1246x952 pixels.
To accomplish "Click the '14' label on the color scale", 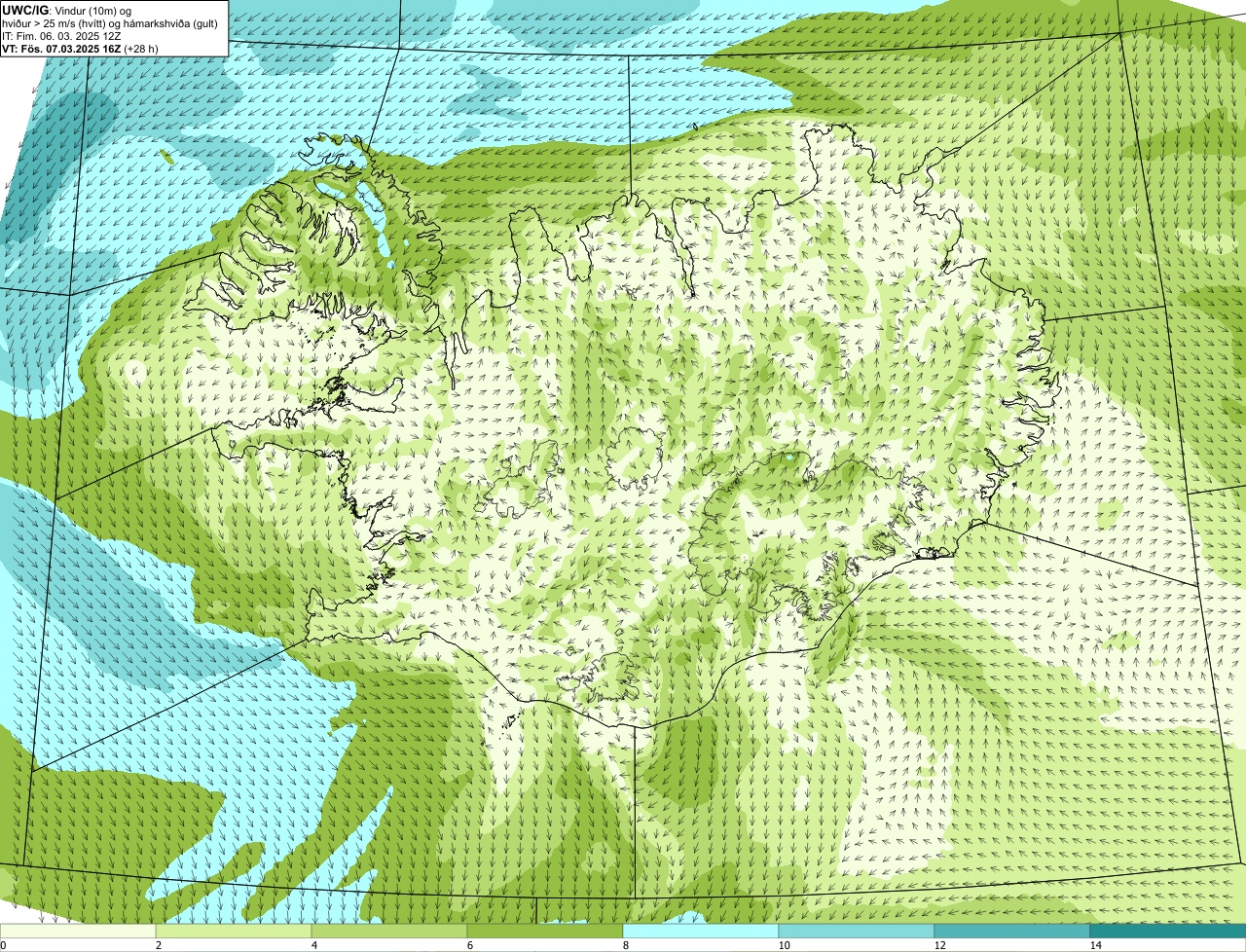I will pos(1095,945).
